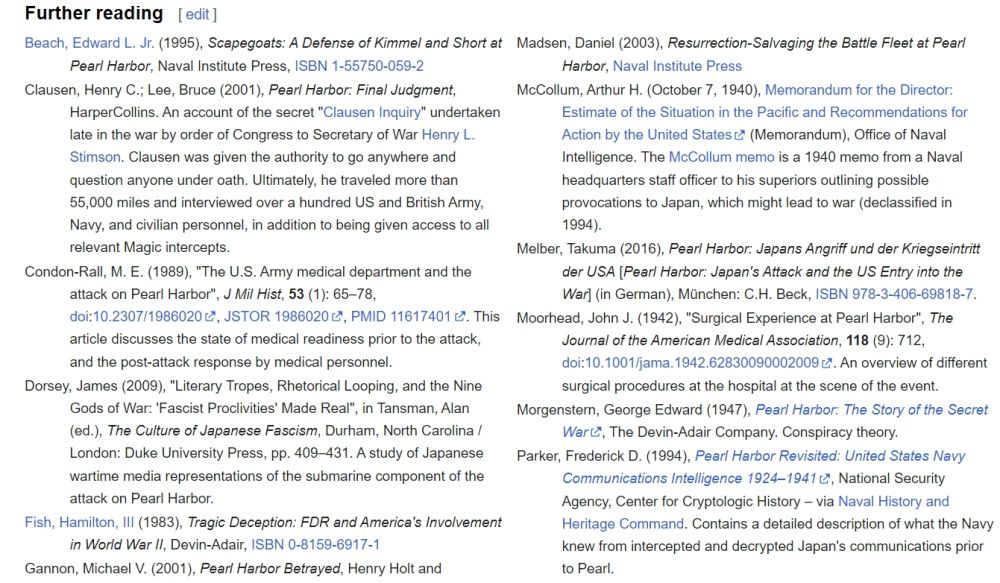Image resolution: width=1000 pixels, height=583 pixels.
Task: Open Naval Institute Press link under Madsen
Action: coord(677,66)
